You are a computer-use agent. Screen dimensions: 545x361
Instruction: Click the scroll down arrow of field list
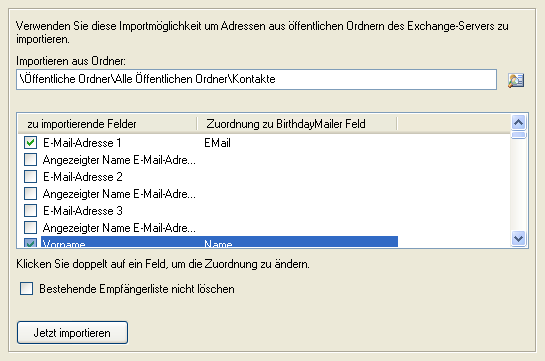[519, 239]
